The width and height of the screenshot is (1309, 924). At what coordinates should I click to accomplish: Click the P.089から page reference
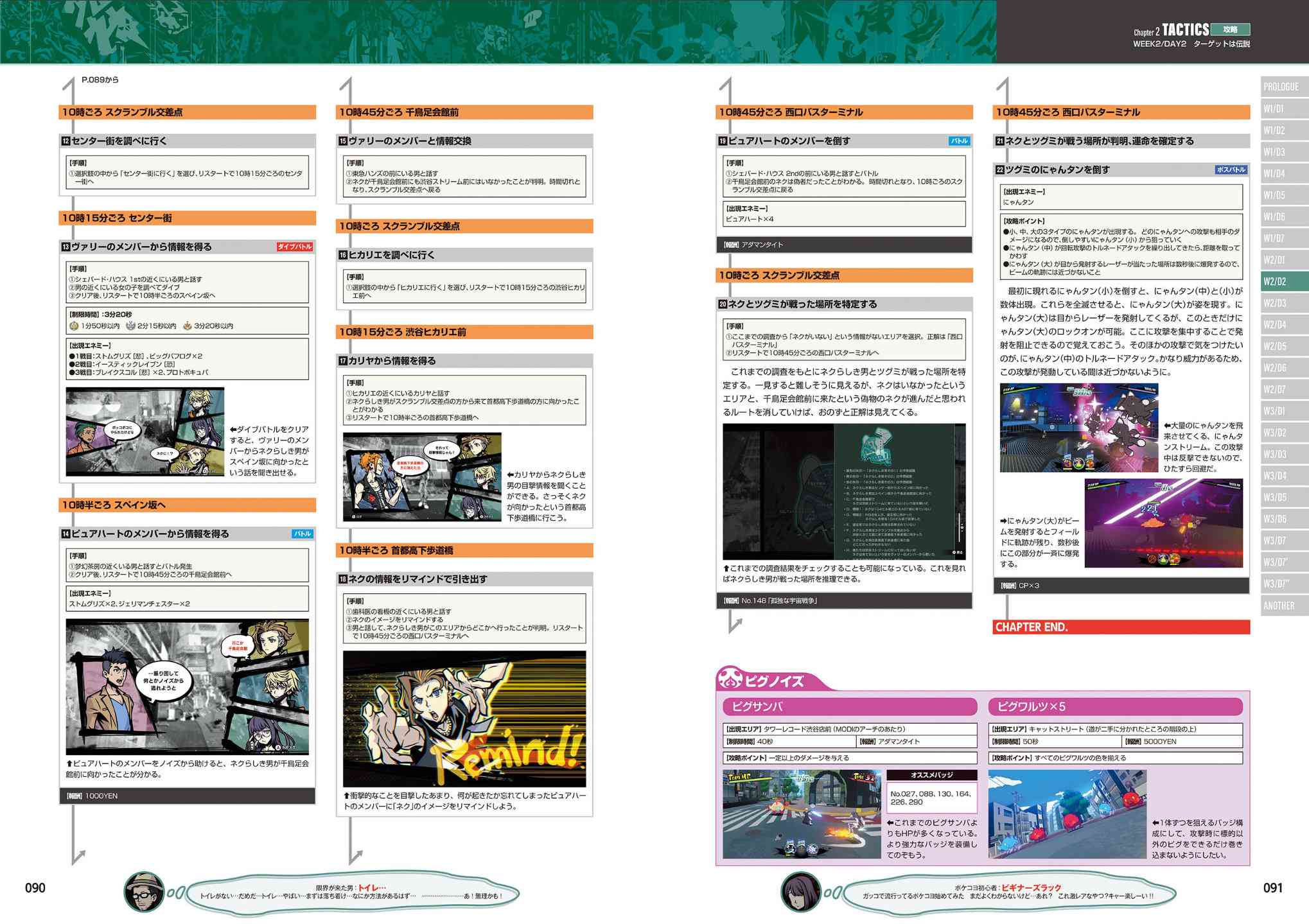(100, 80)
